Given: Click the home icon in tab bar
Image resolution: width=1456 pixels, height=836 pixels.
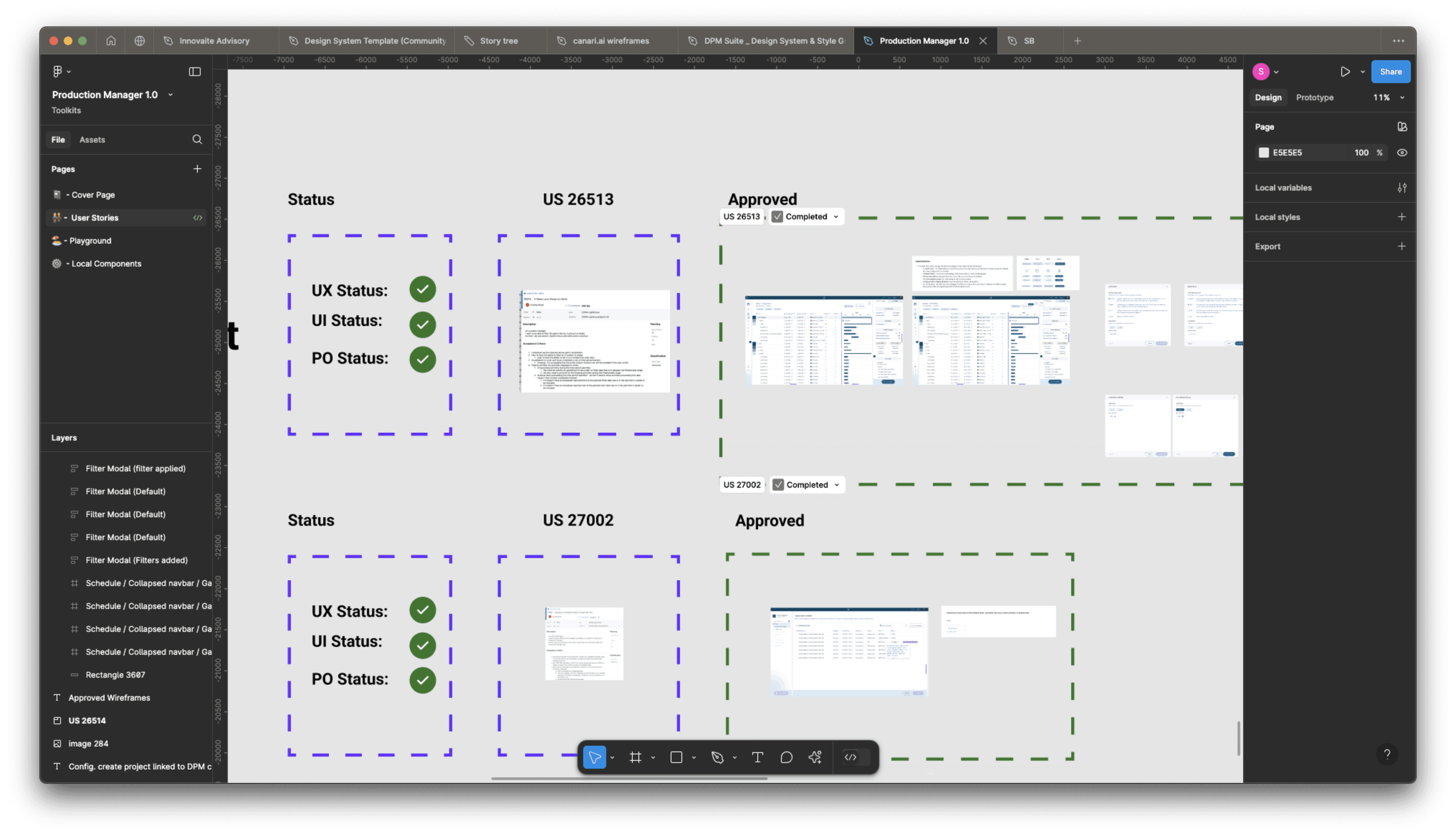Looking at the screenshot, I should click(x=111, y=41).
